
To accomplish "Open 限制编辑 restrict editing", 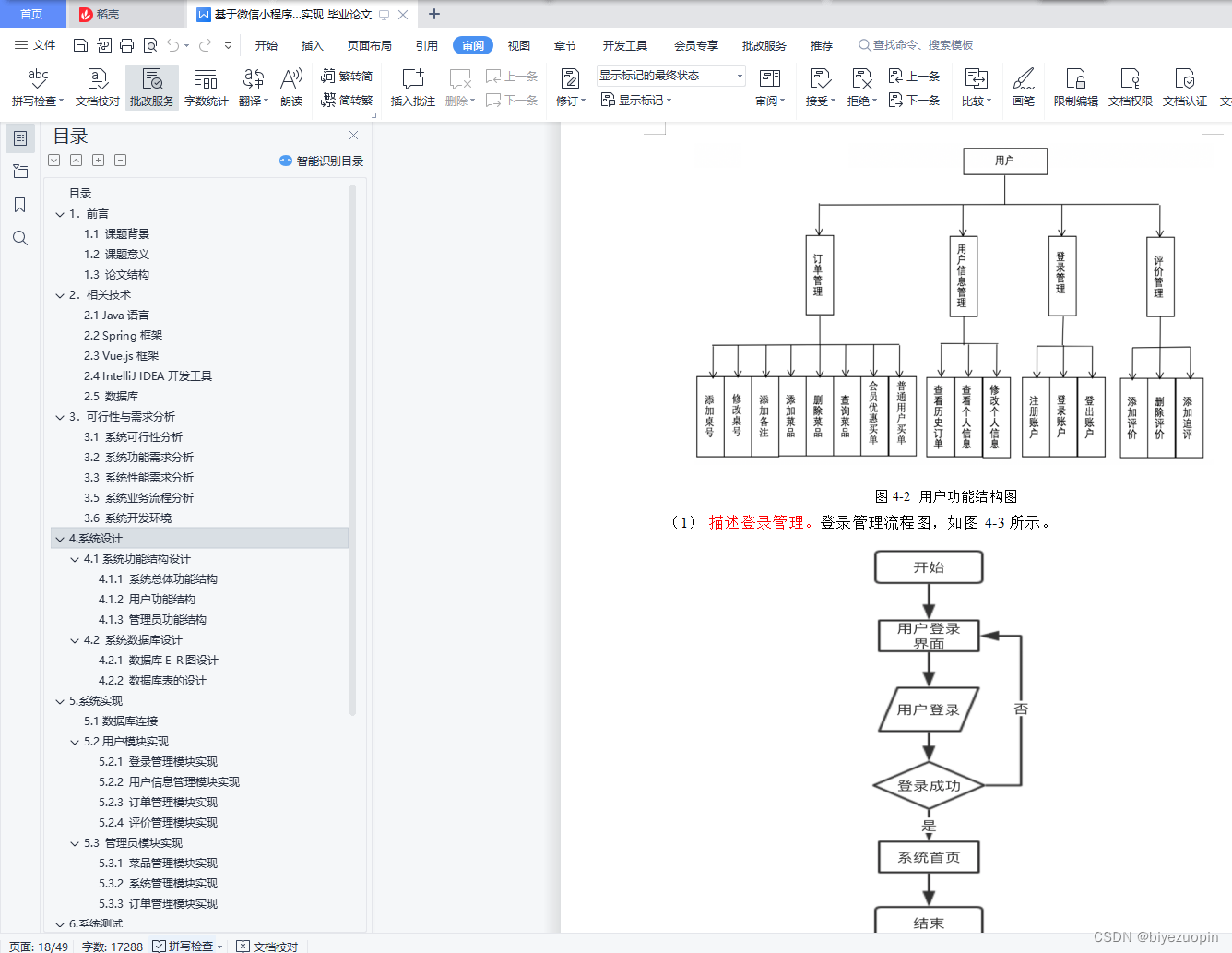I will pos(1076,88).
